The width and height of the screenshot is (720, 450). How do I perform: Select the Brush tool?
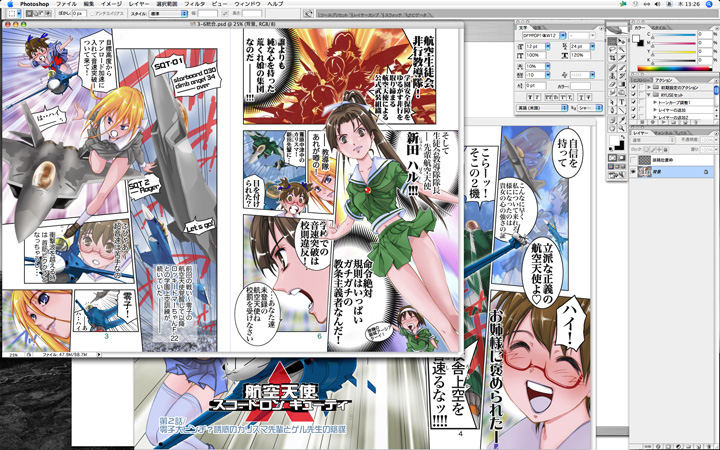coord(621,68)
